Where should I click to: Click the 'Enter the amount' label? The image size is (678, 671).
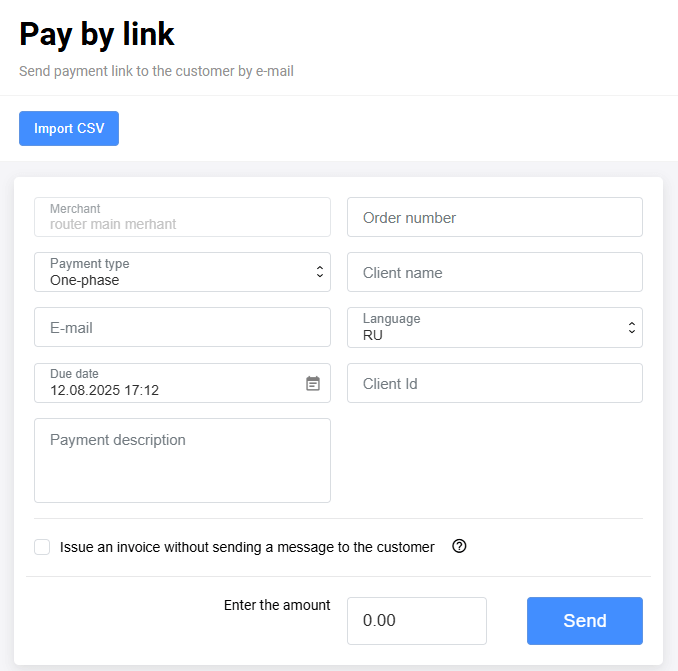(x=277, y=605)
